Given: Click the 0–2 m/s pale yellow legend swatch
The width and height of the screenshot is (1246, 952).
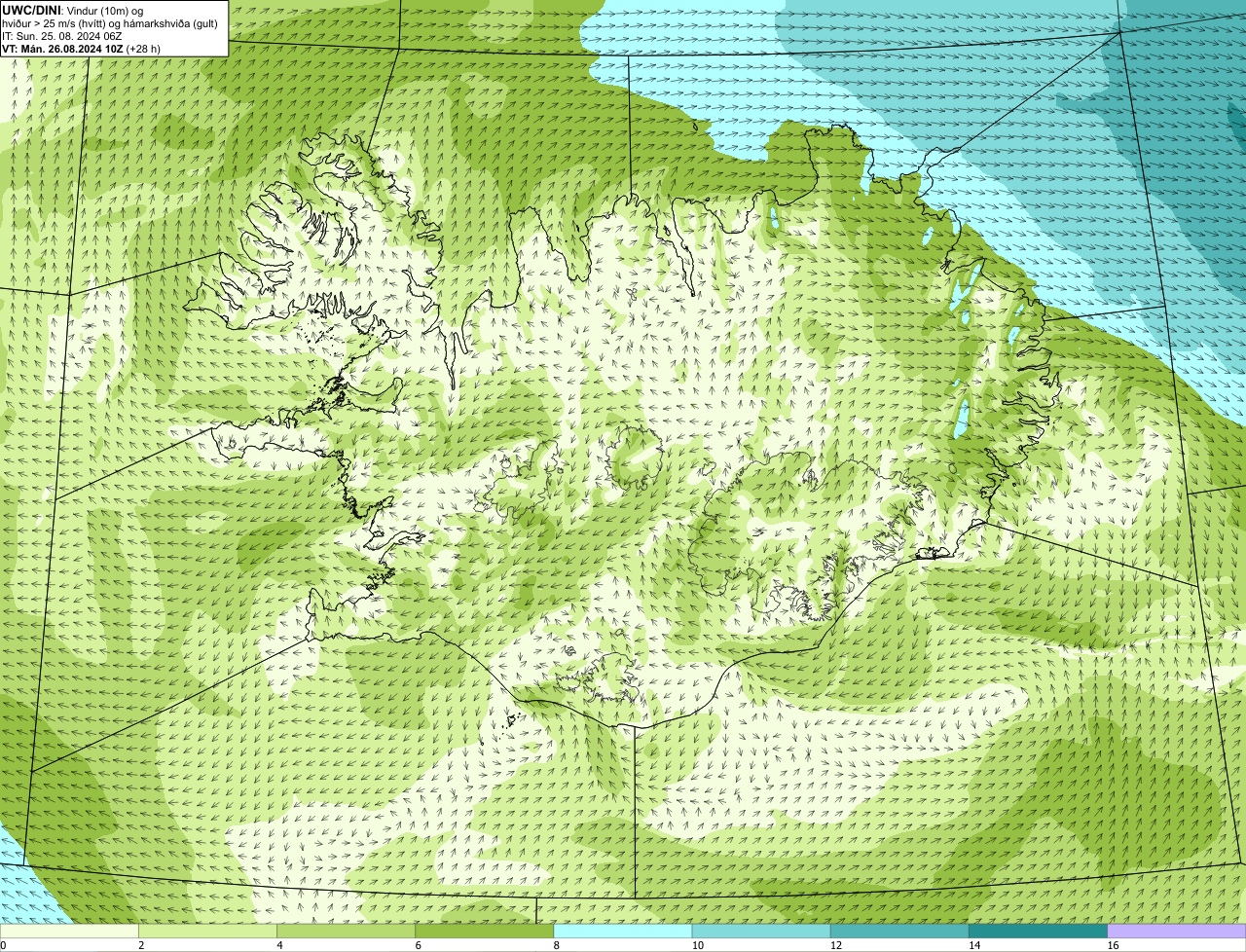Looking at the screenshot, I should tap(69, 932).
